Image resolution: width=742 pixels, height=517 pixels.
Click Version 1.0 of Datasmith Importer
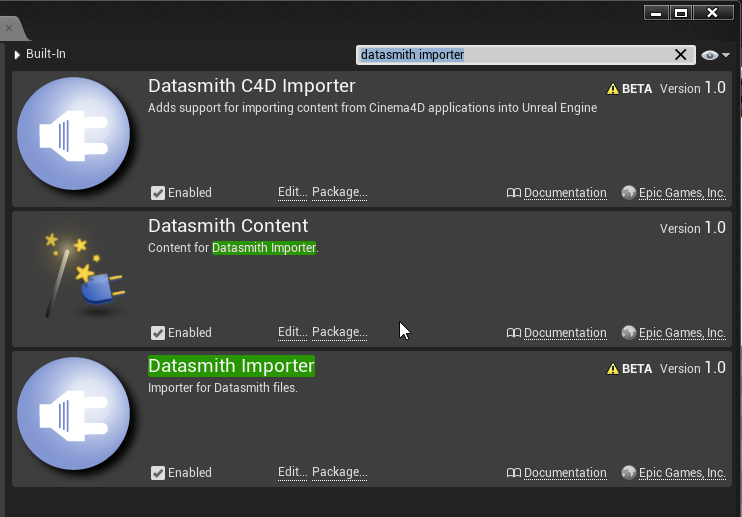click(x=692, y=368)
